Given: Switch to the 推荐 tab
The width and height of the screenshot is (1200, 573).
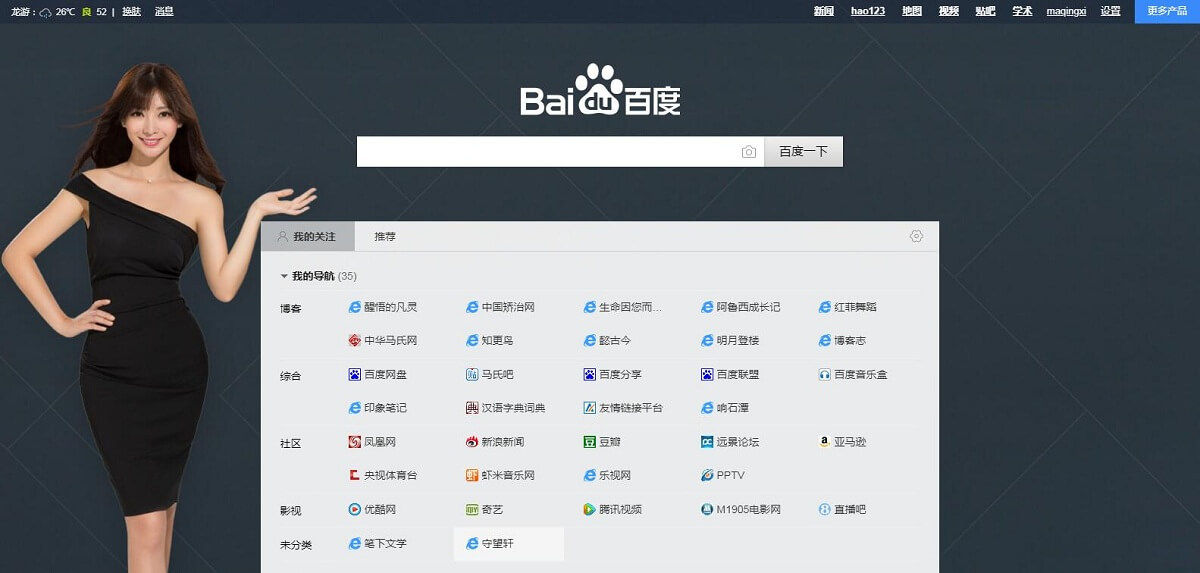Looking at the screenshot, I should [x=385, y=237].
